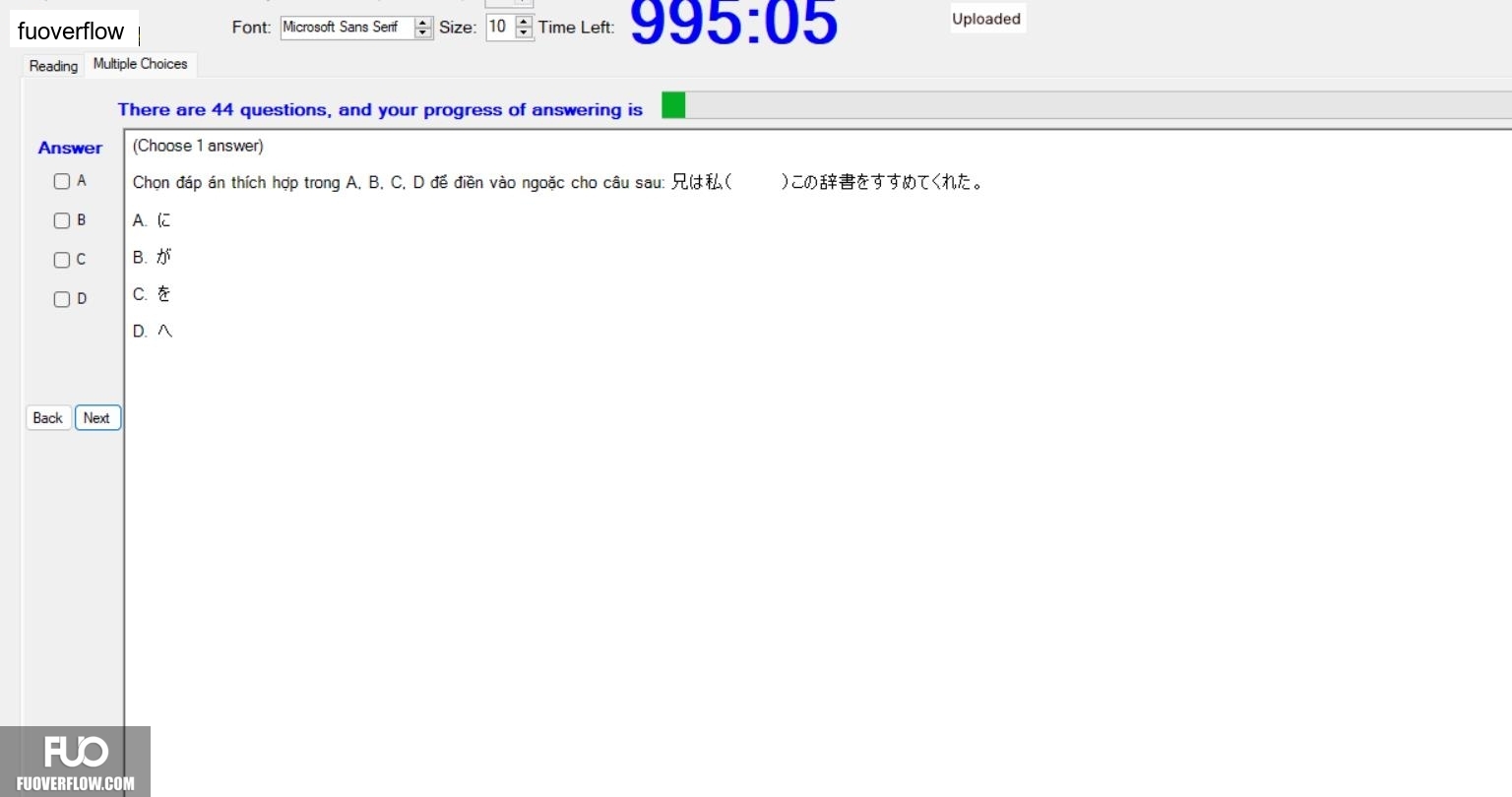The image size is (1512, 797).
Task: Go to the next question
Action: coord(96,418)
